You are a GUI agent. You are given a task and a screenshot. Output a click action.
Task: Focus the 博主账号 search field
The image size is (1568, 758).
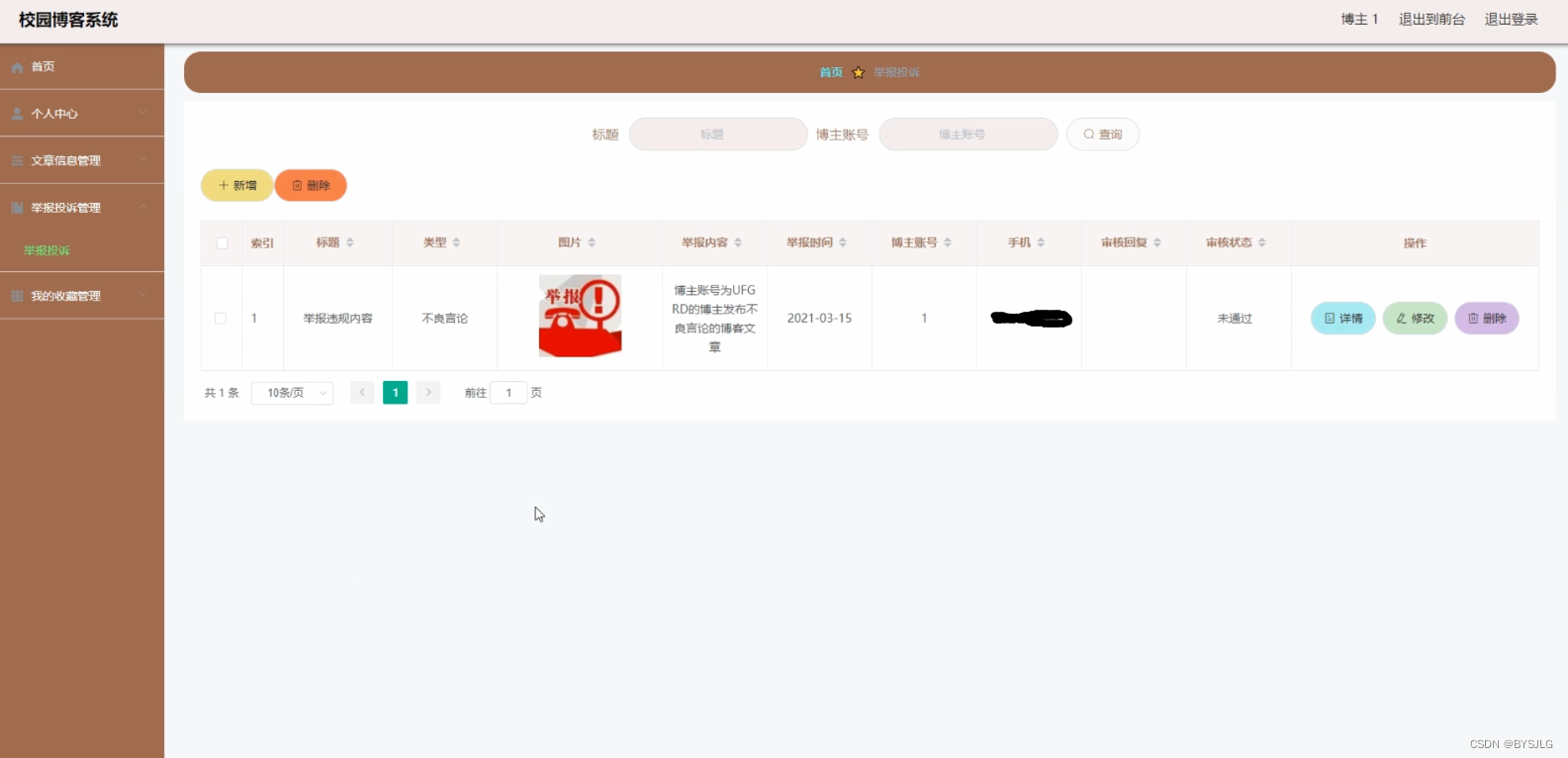pyautogui.click(x=968, y=135)
